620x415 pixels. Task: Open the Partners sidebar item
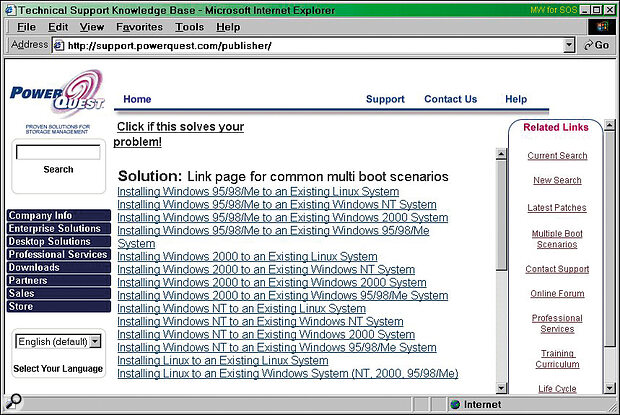(59, 281)
